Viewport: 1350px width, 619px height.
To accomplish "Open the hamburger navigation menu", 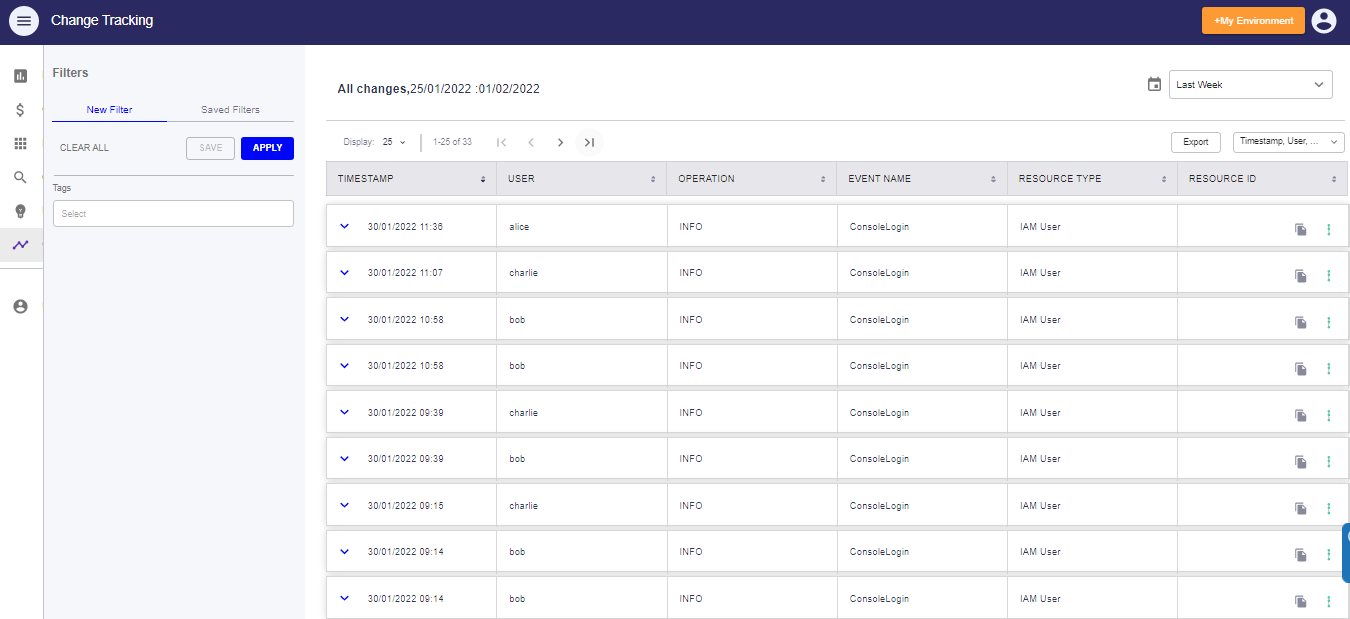I will [x=24, y=21].
